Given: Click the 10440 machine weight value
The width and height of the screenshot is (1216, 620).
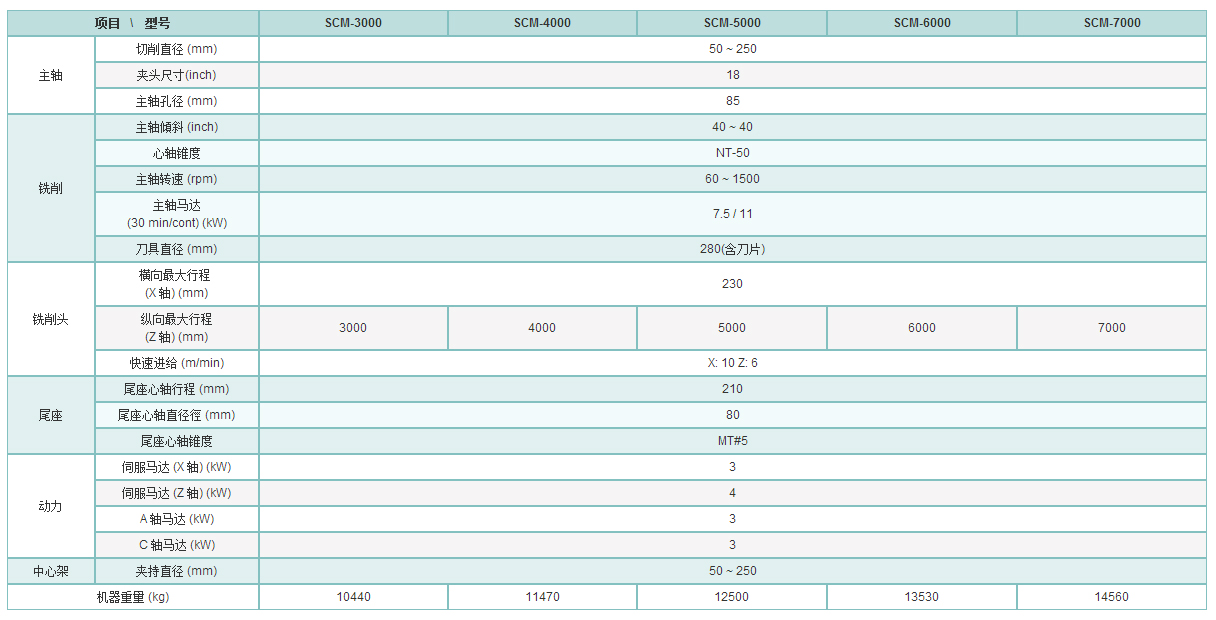Looking at the screenshot, I should [353, 597].
